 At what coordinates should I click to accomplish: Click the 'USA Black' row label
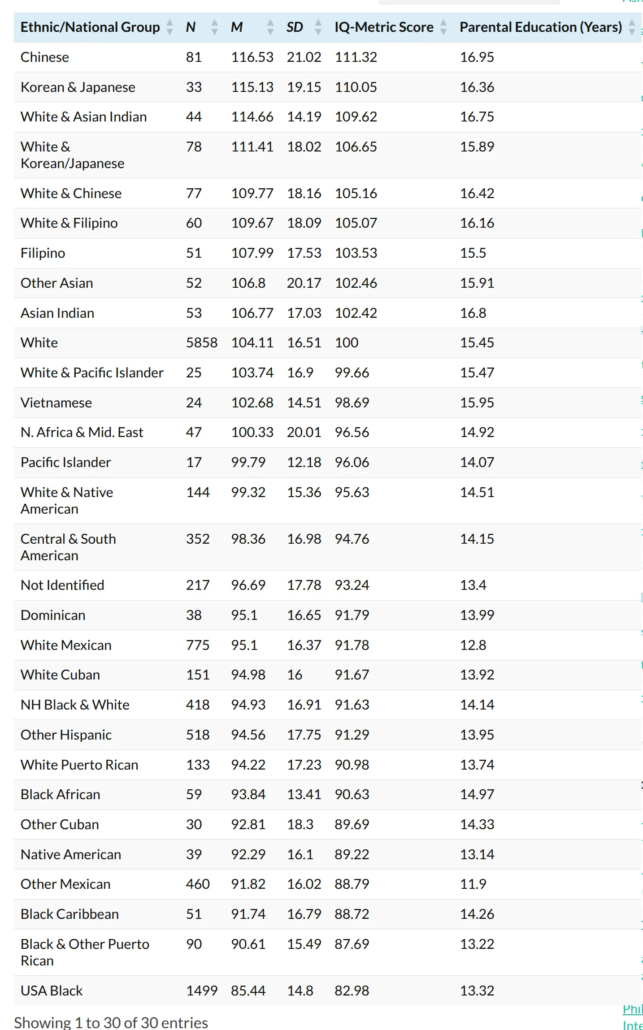pos(52,990)
